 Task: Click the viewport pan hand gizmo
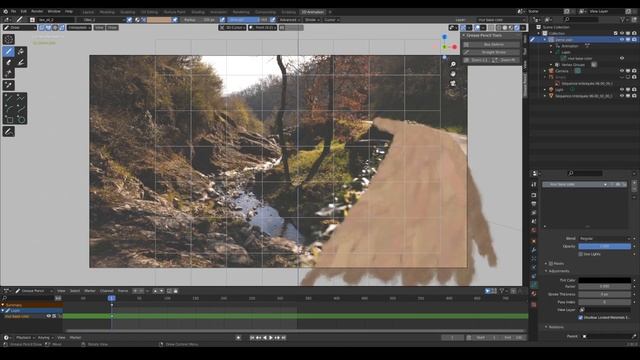(x=453, y=74)
